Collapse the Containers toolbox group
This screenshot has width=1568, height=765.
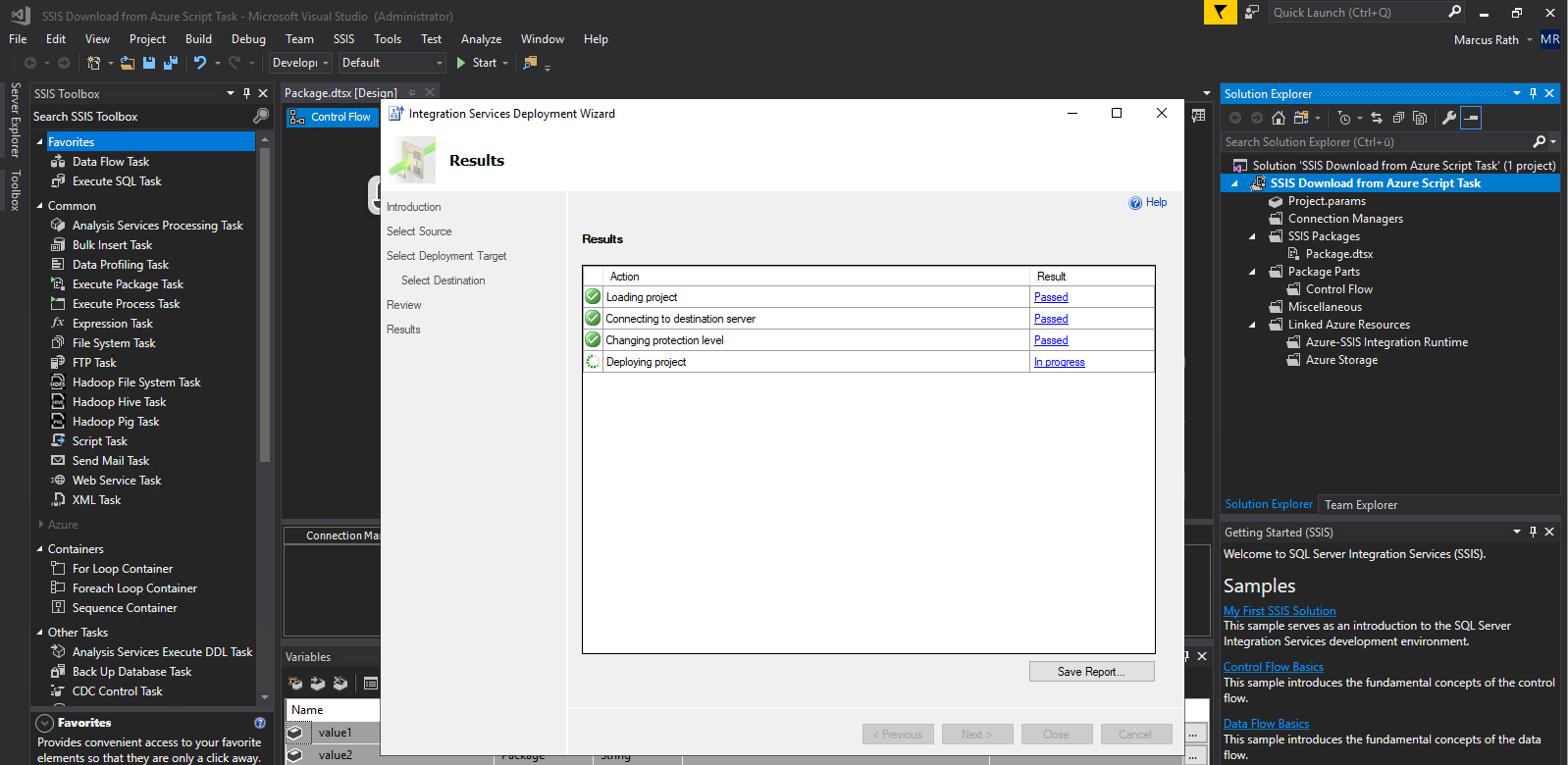pos(40,549)
